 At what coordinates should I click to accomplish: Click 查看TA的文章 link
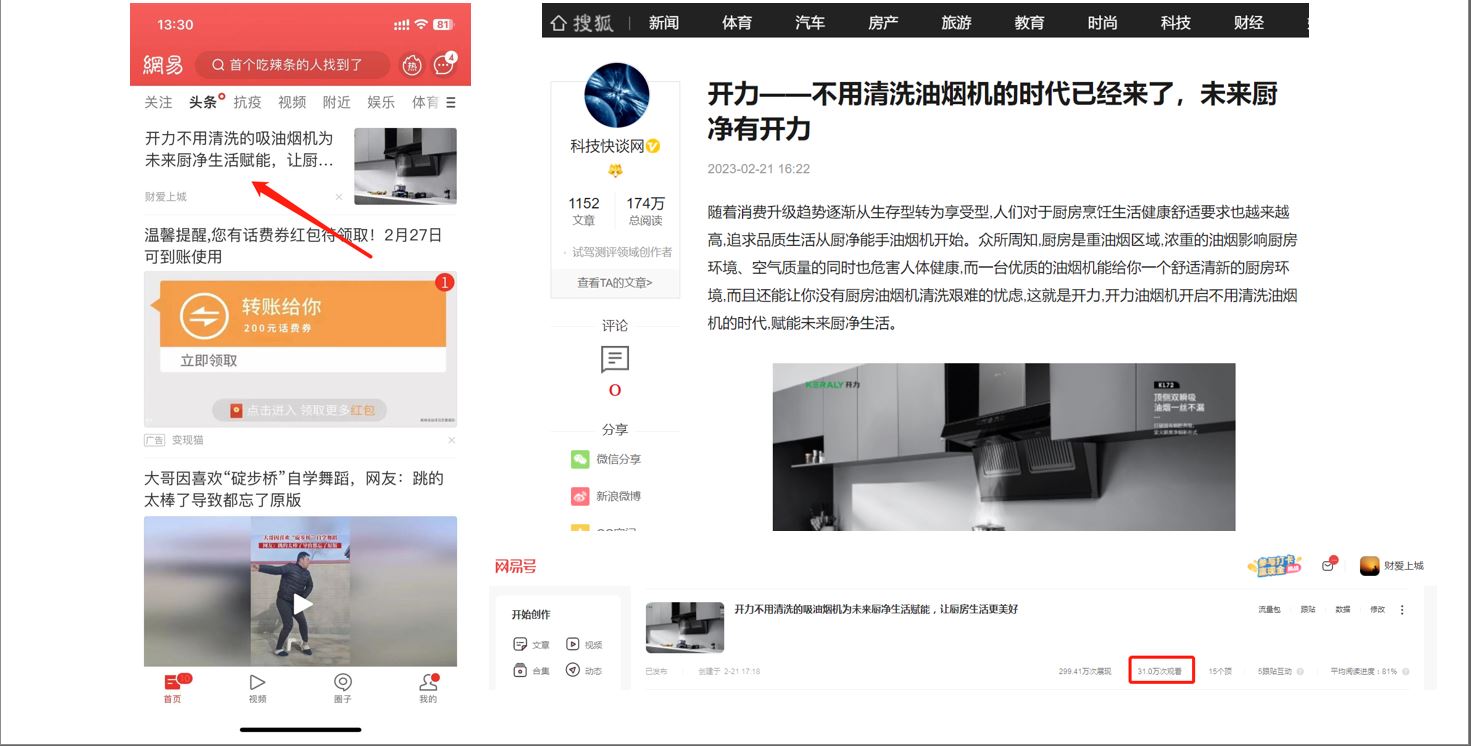pyautogui.click(x=614, y=283)
